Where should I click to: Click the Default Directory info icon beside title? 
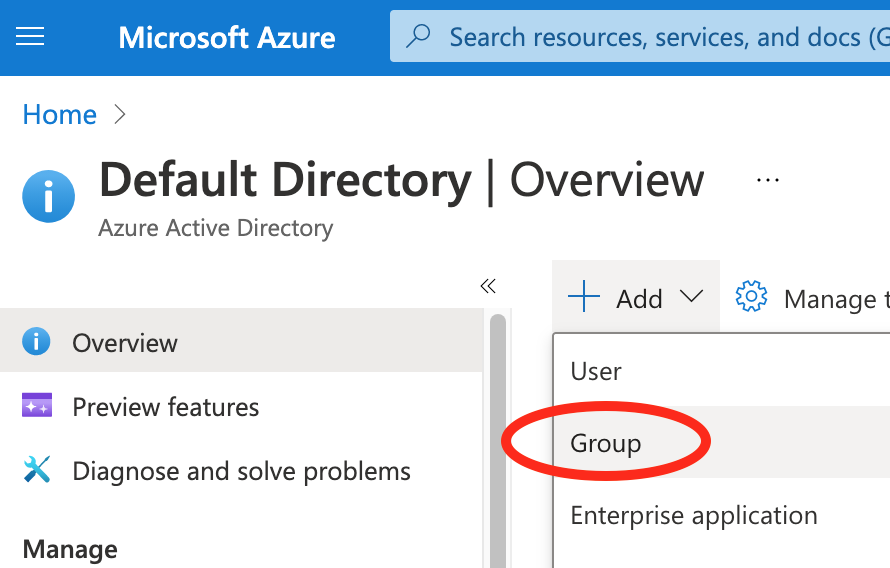pos(48,196)
